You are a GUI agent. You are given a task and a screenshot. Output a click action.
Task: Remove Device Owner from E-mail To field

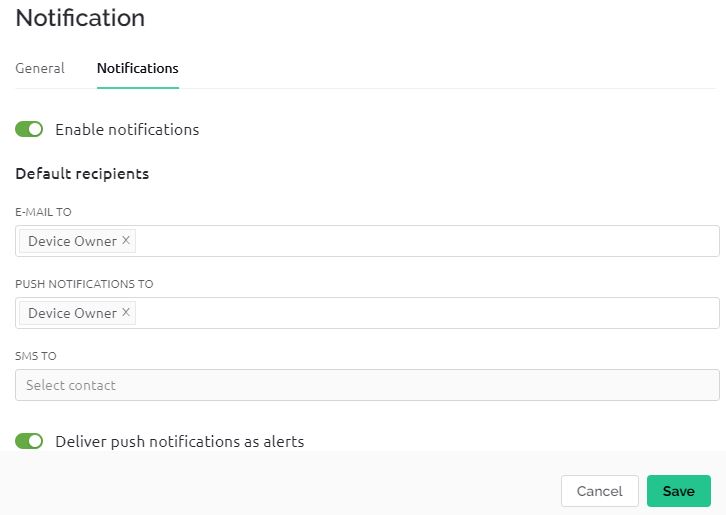pos(125,240)
